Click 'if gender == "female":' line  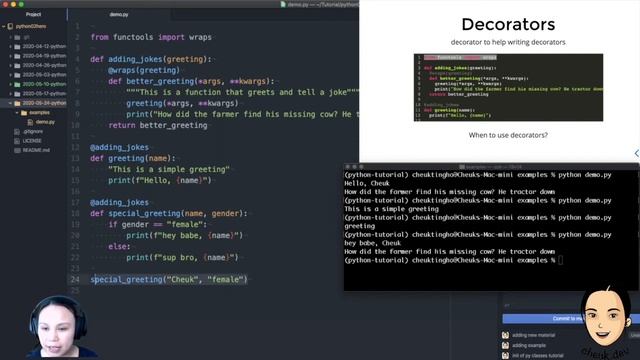point(158,224)
